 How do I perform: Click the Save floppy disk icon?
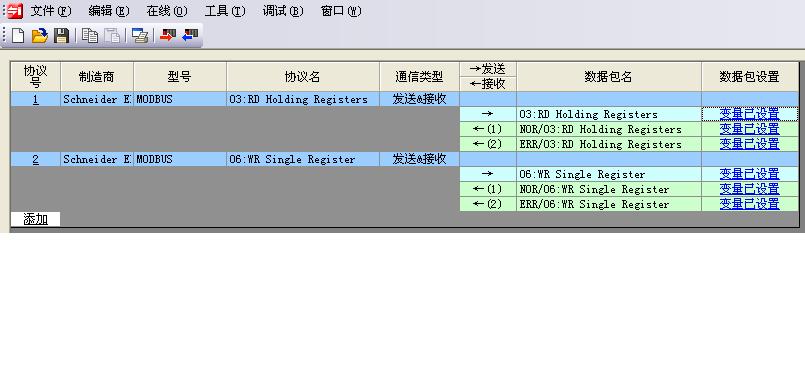[61, 35]
